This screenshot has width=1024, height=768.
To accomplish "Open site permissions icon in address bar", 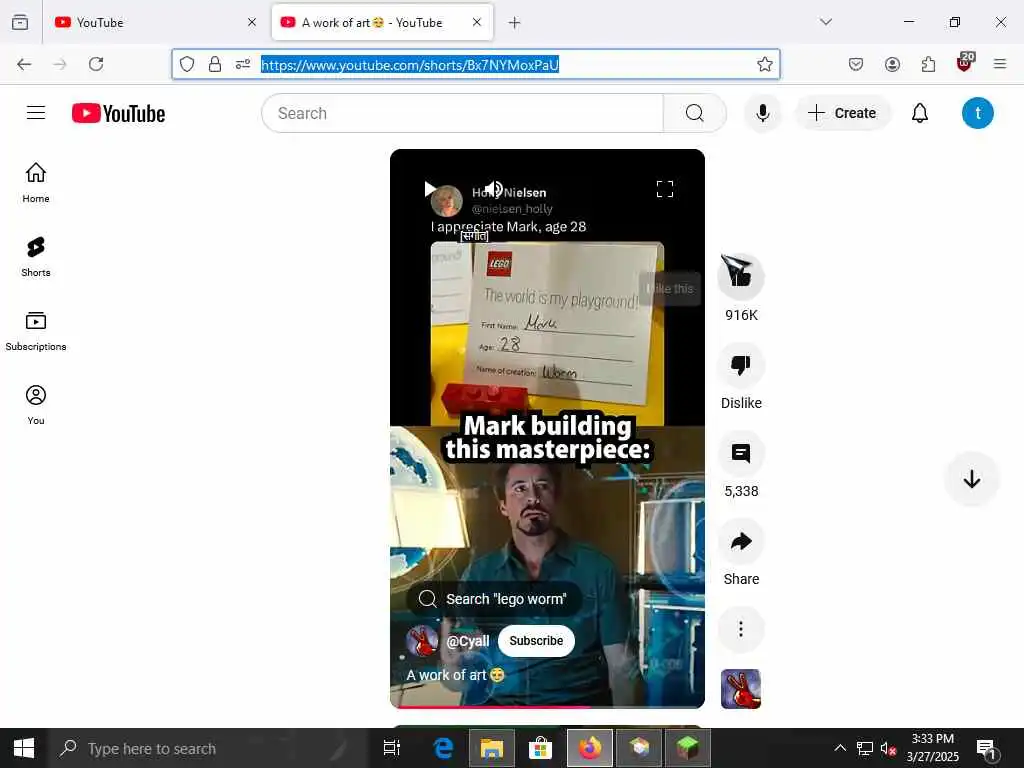I will pos(243,64).
